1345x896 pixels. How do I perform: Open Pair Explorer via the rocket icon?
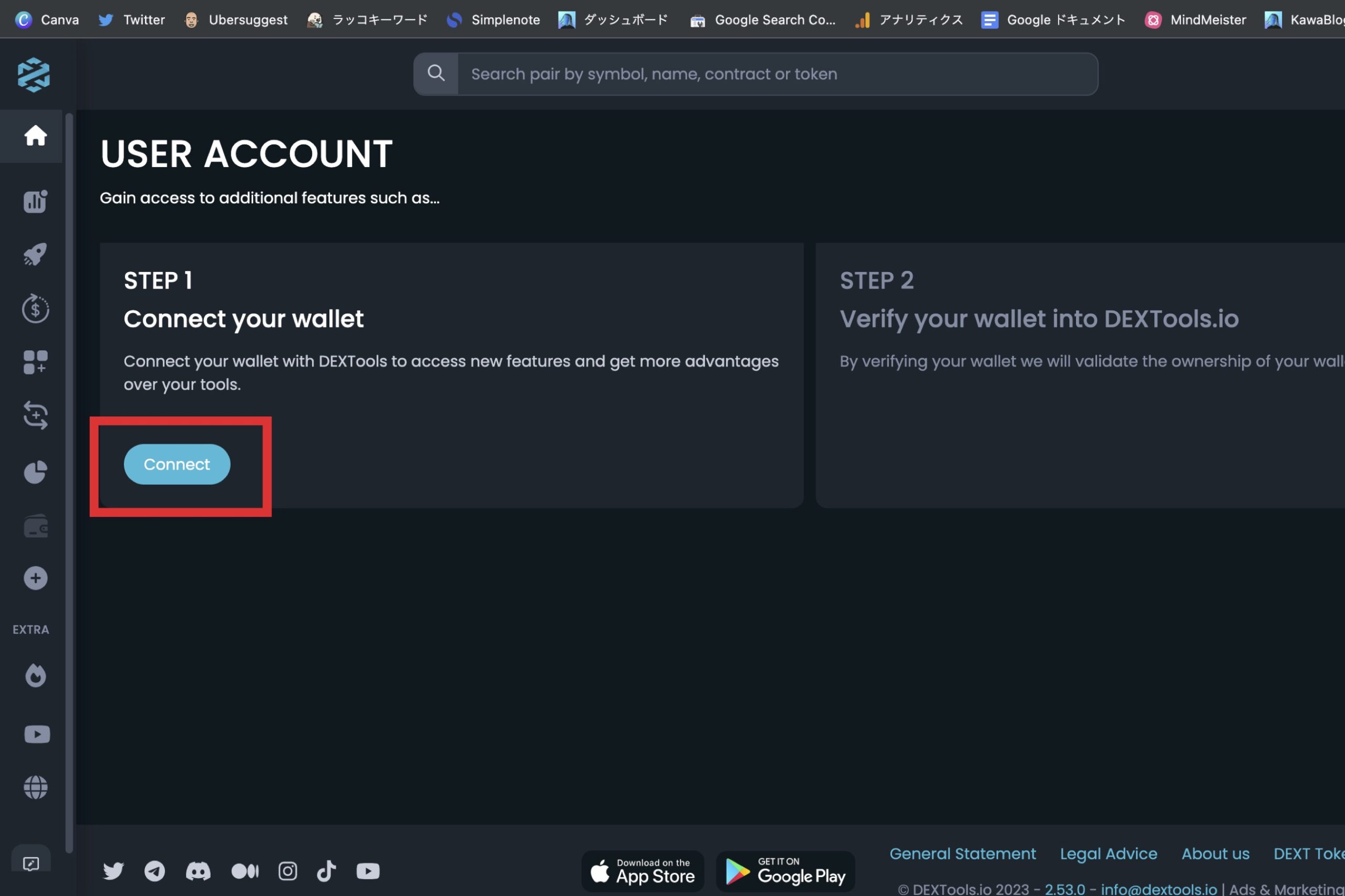tap(35, 254)
